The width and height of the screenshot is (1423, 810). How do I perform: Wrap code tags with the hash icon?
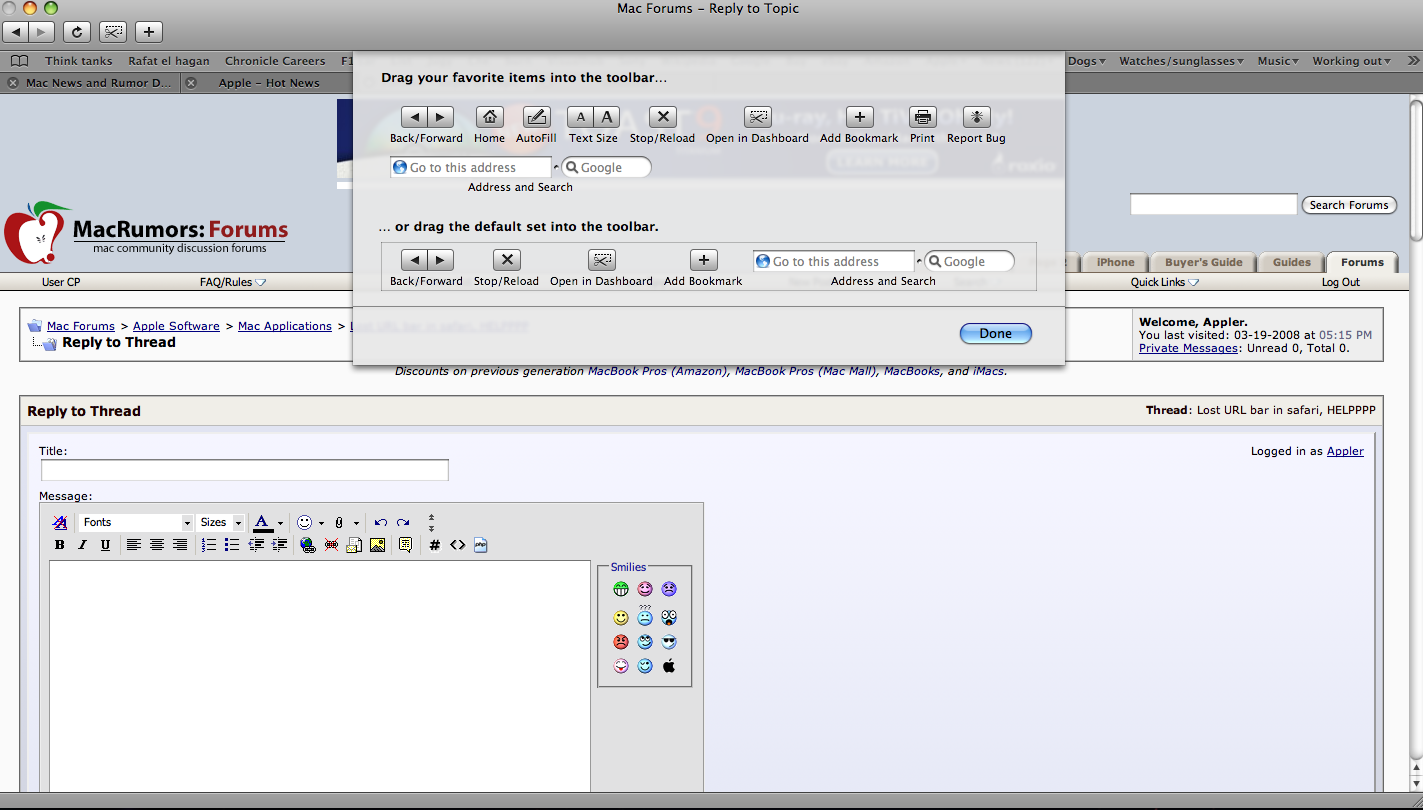(x=434, y=545)
